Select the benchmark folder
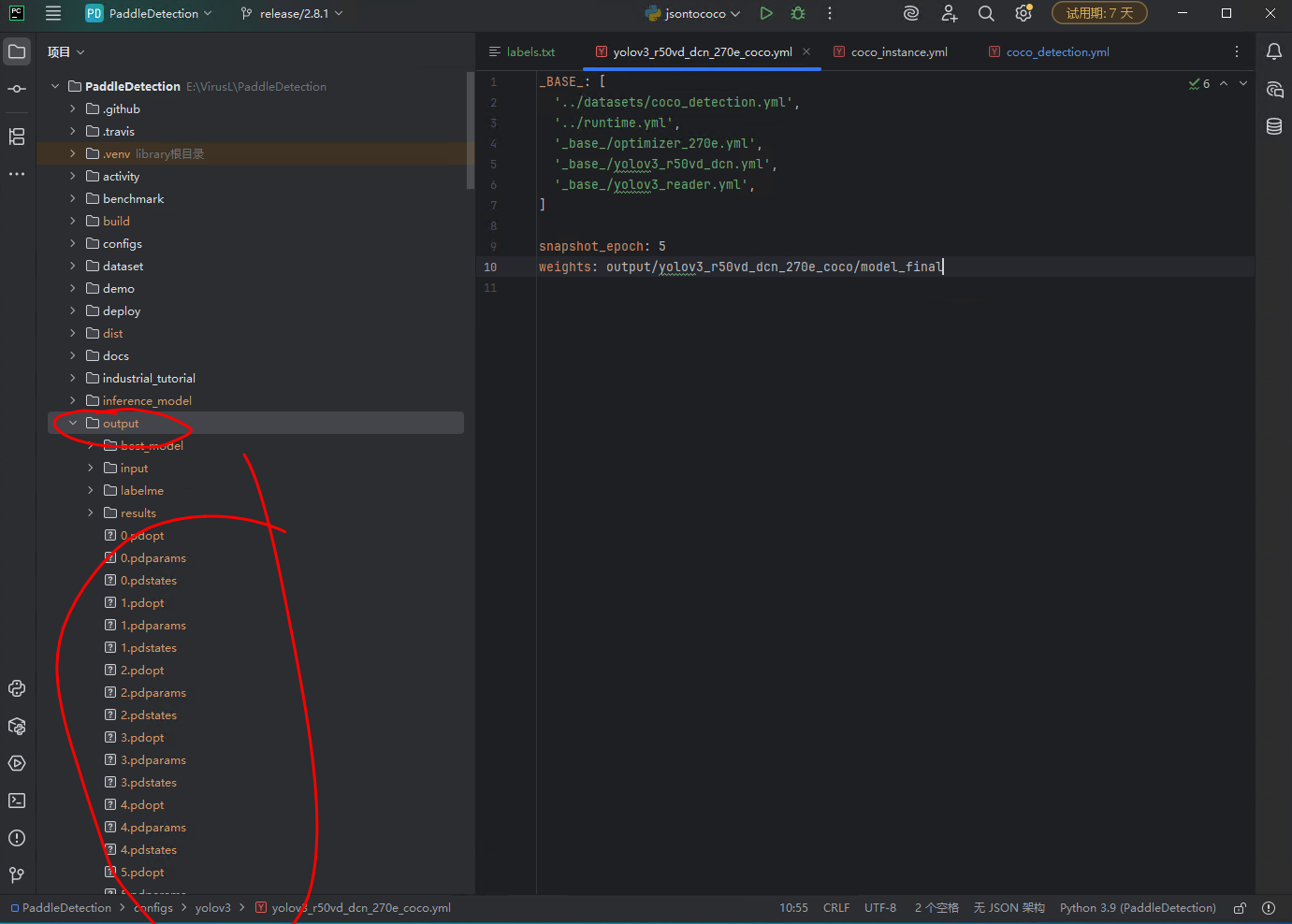The image size is (1292, 924). (x=133, y=198)
